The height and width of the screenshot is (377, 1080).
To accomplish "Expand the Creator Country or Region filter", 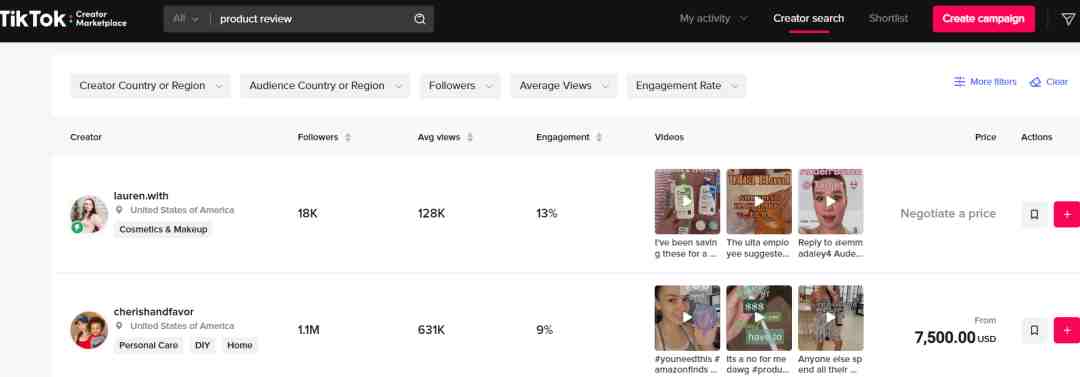I will tap(150, 86).
